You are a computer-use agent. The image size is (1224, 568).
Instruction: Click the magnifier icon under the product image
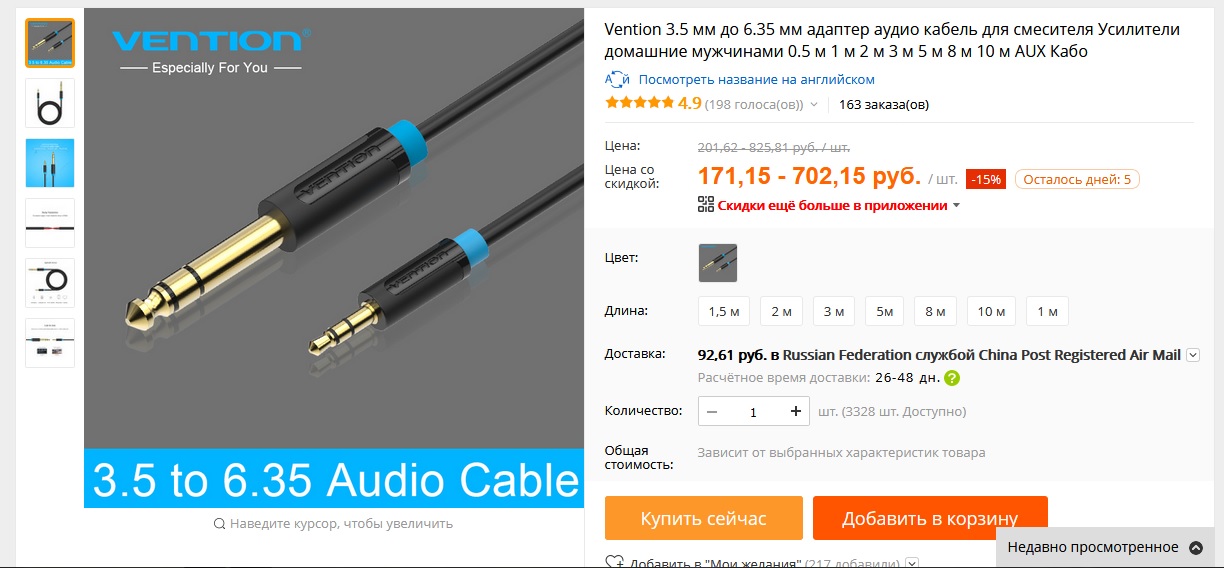click(x=219, y=523)
